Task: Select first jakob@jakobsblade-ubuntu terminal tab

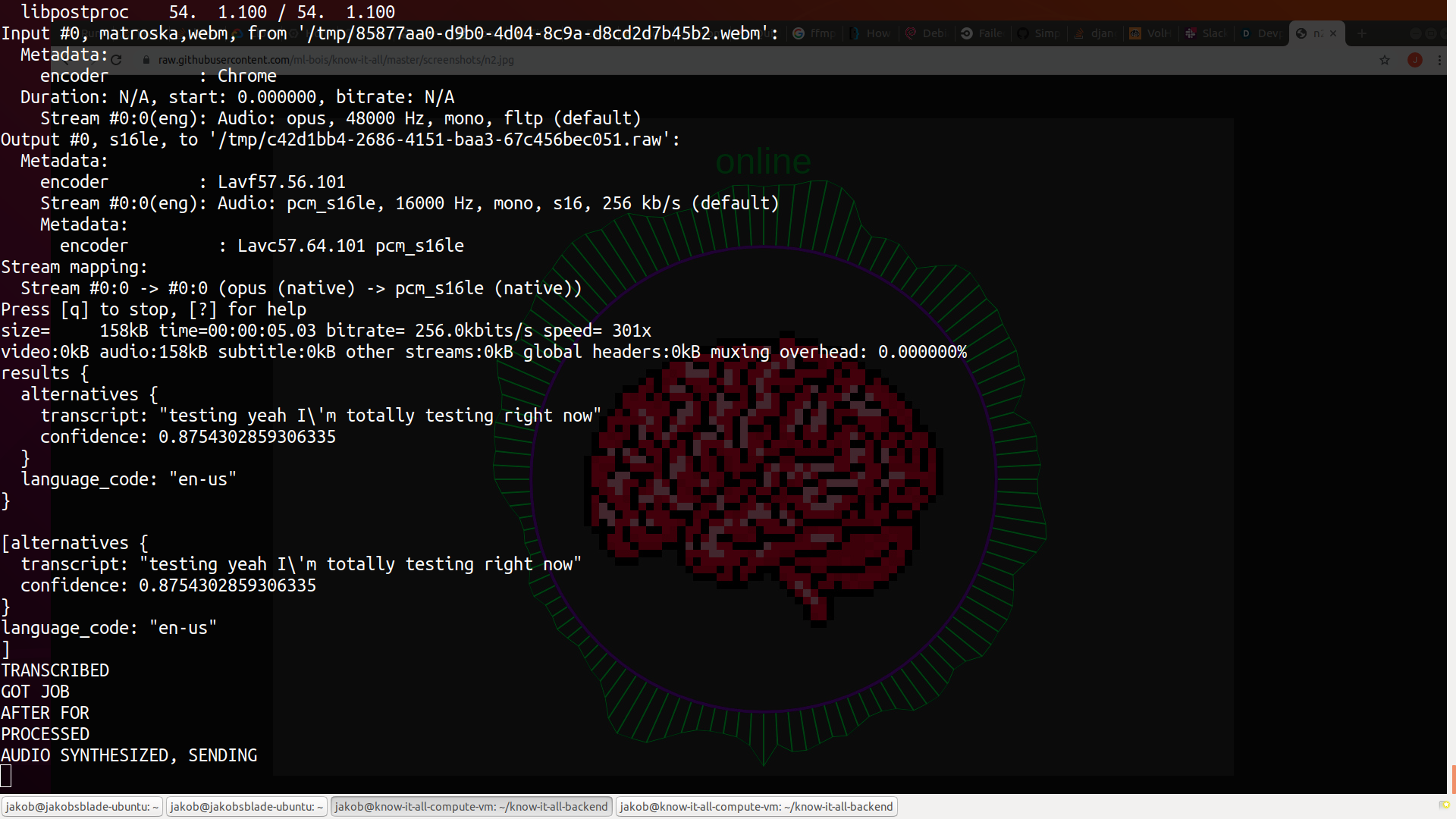Action: pos(82,806)
